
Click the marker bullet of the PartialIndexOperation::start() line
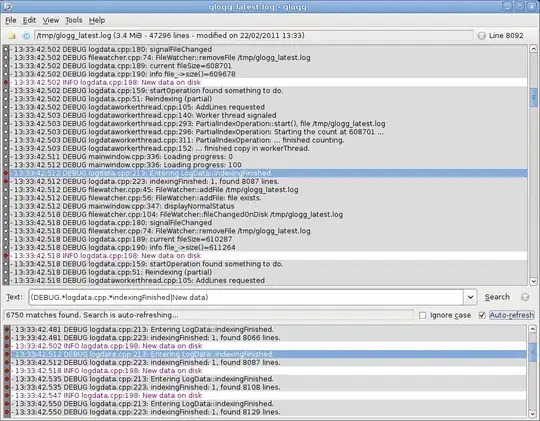tap(6, 124)
